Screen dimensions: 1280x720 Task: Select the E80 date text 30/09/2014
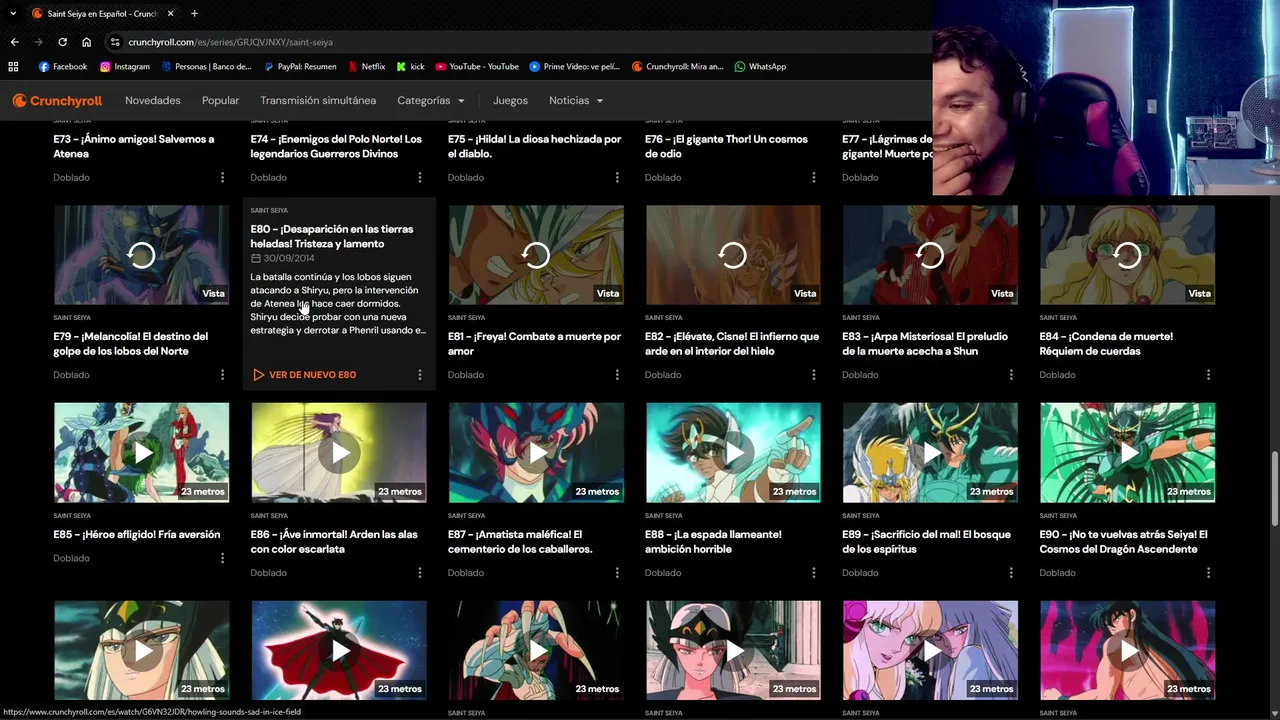click(x=289, y=258)
